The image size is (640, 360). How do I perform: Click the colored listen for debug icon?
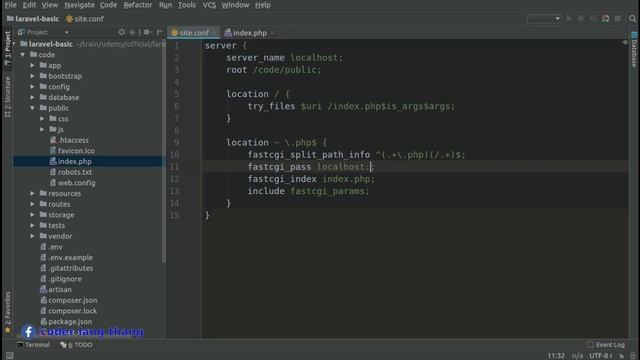[x=605, y=19]
